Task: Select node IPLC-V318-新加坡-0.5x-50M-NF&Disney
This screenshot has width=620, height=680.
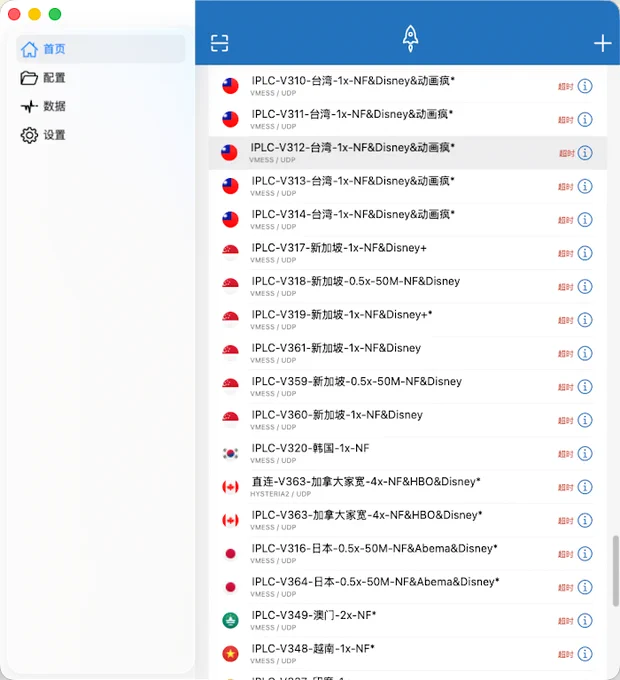Action: point(408,286)
